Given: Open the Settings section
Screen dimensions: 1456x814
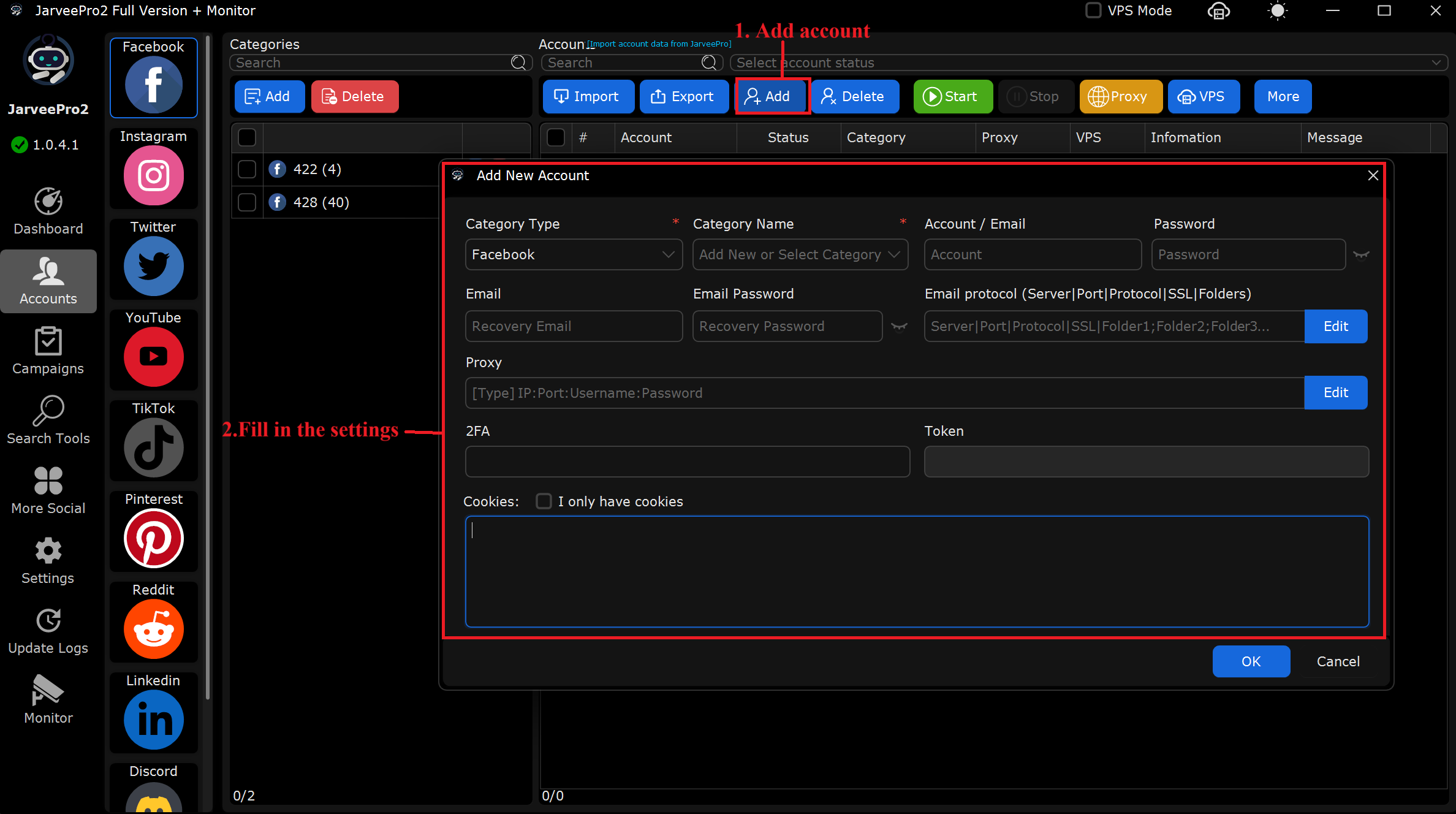Looking at the screenshot, I should (48, 561).
